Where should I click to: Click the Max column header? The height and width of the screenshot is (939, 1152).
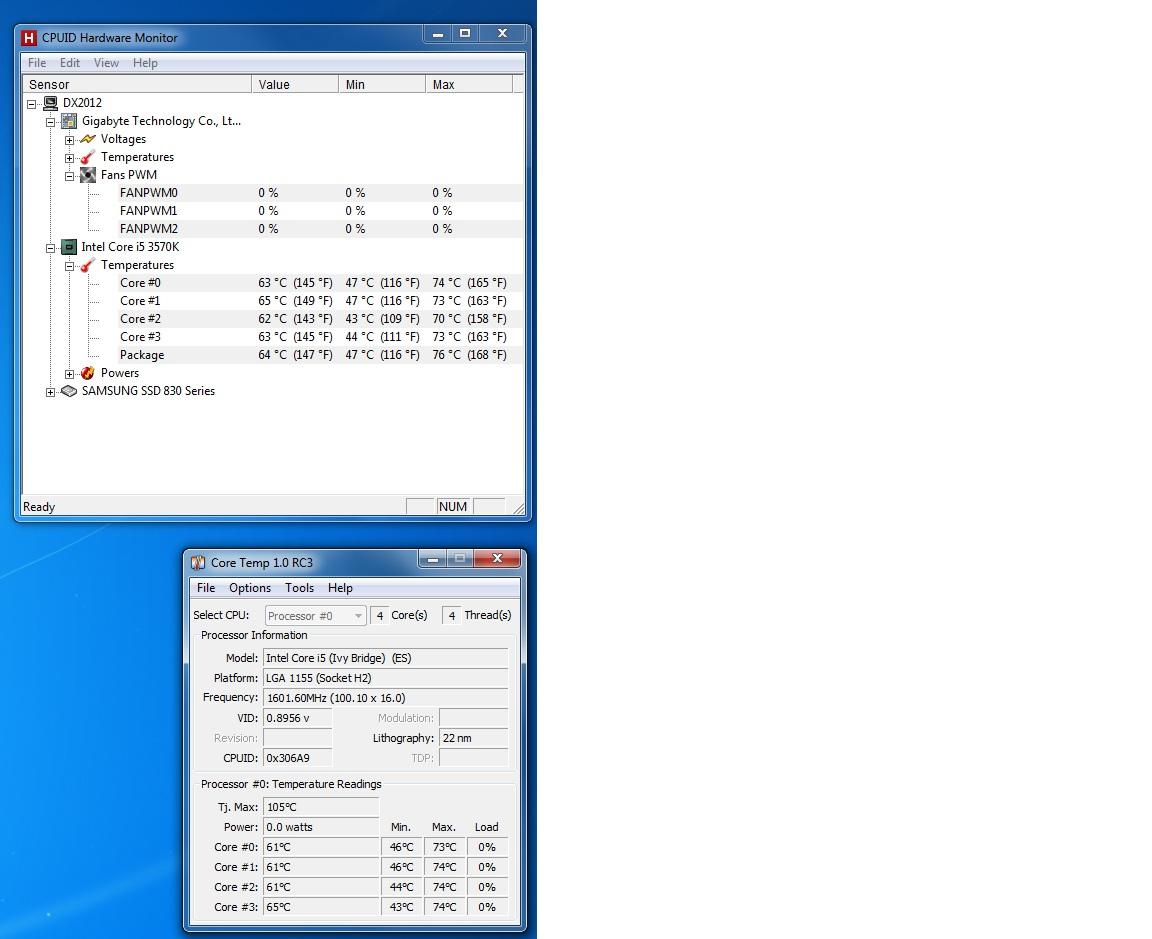469,84
